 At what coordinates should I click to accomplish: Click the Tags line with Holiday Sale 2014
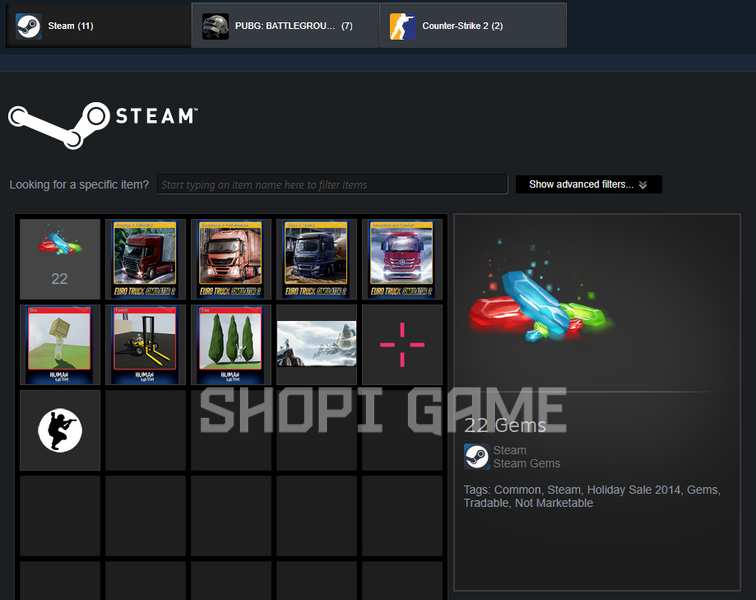click(592, 496)
